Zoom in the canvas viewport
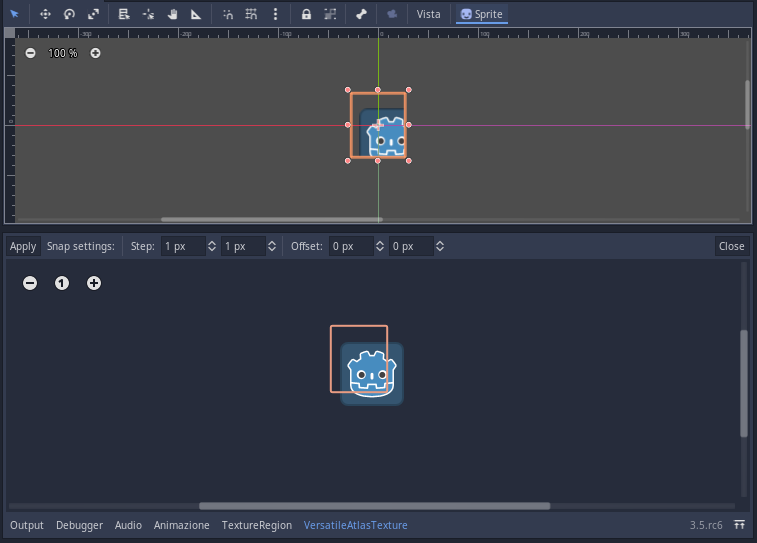The width and height of the screenshot is (757, 543). click(95, 53)
